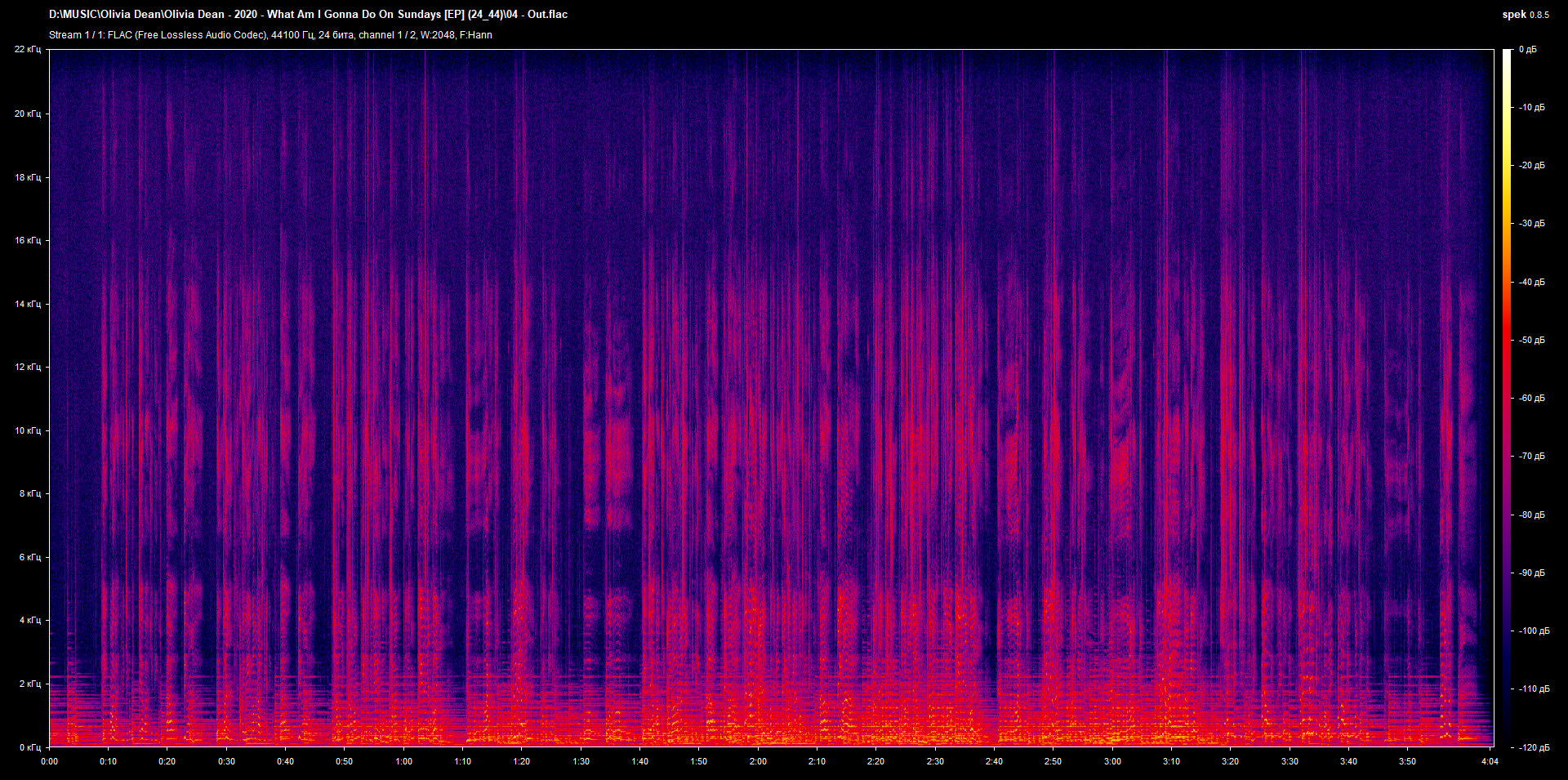Screen dimensions: 1568x780
Task: Click the 0 дБ level scale label
Action: (x=1527, y=50)
